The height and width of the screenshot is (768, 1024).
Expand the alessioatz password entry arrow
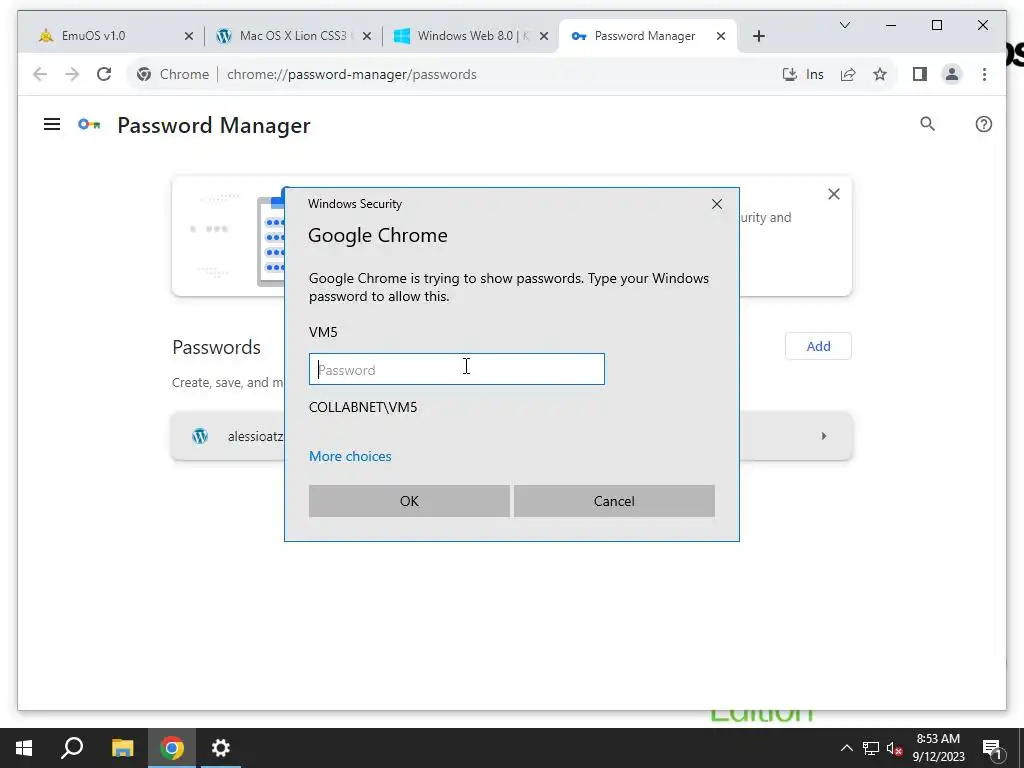tap(824, 436)
